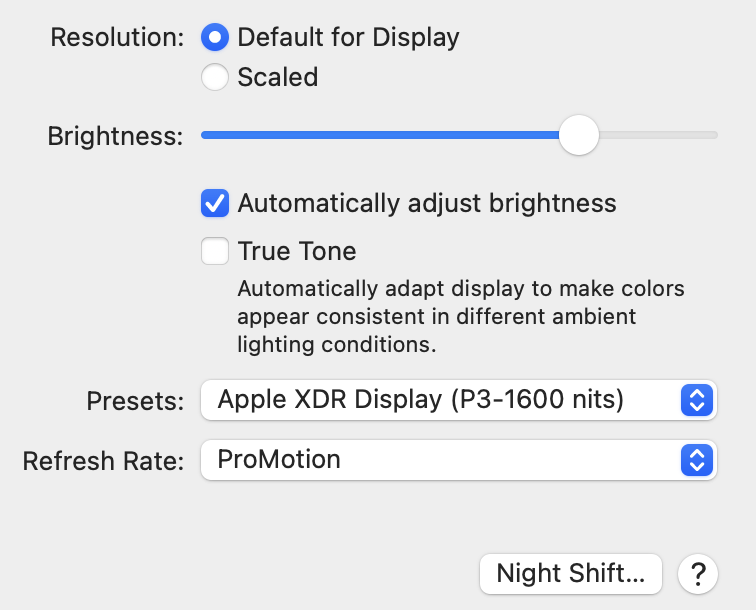756x610 pixels.
Task: Click the Presets dropdown blue arrow icon
Action: (x=695, y=401)
